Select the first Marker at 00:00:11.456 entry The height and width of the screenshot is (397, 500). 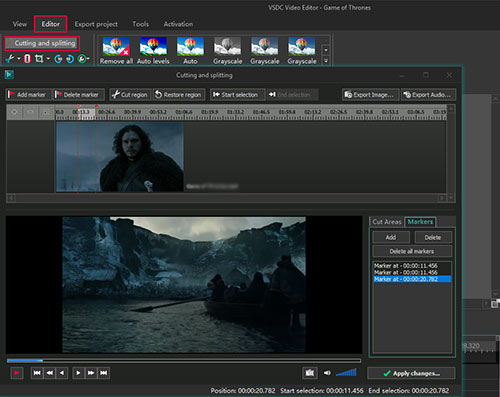pos(412,266)
